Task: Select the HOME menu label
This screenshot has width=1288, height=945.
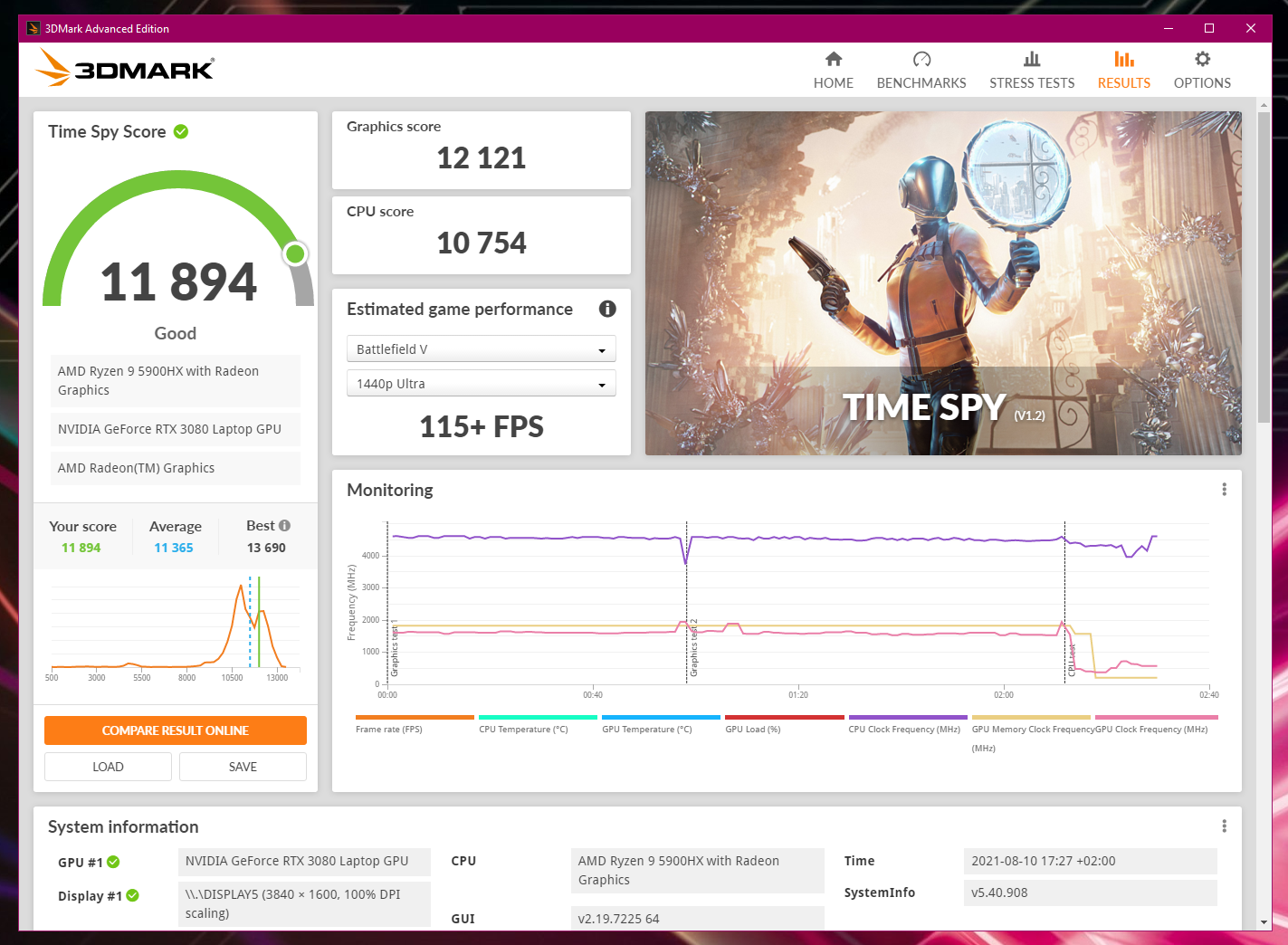Action: pyautogui.click(x=834, y=82)
